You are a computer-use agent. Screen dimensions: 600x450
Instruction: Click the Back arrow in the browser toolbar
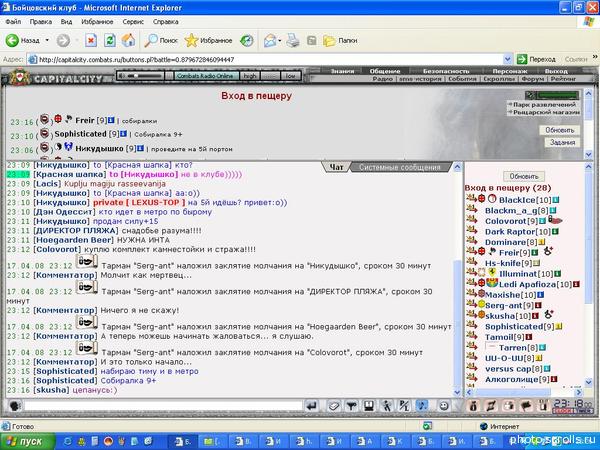coord(12,40)
